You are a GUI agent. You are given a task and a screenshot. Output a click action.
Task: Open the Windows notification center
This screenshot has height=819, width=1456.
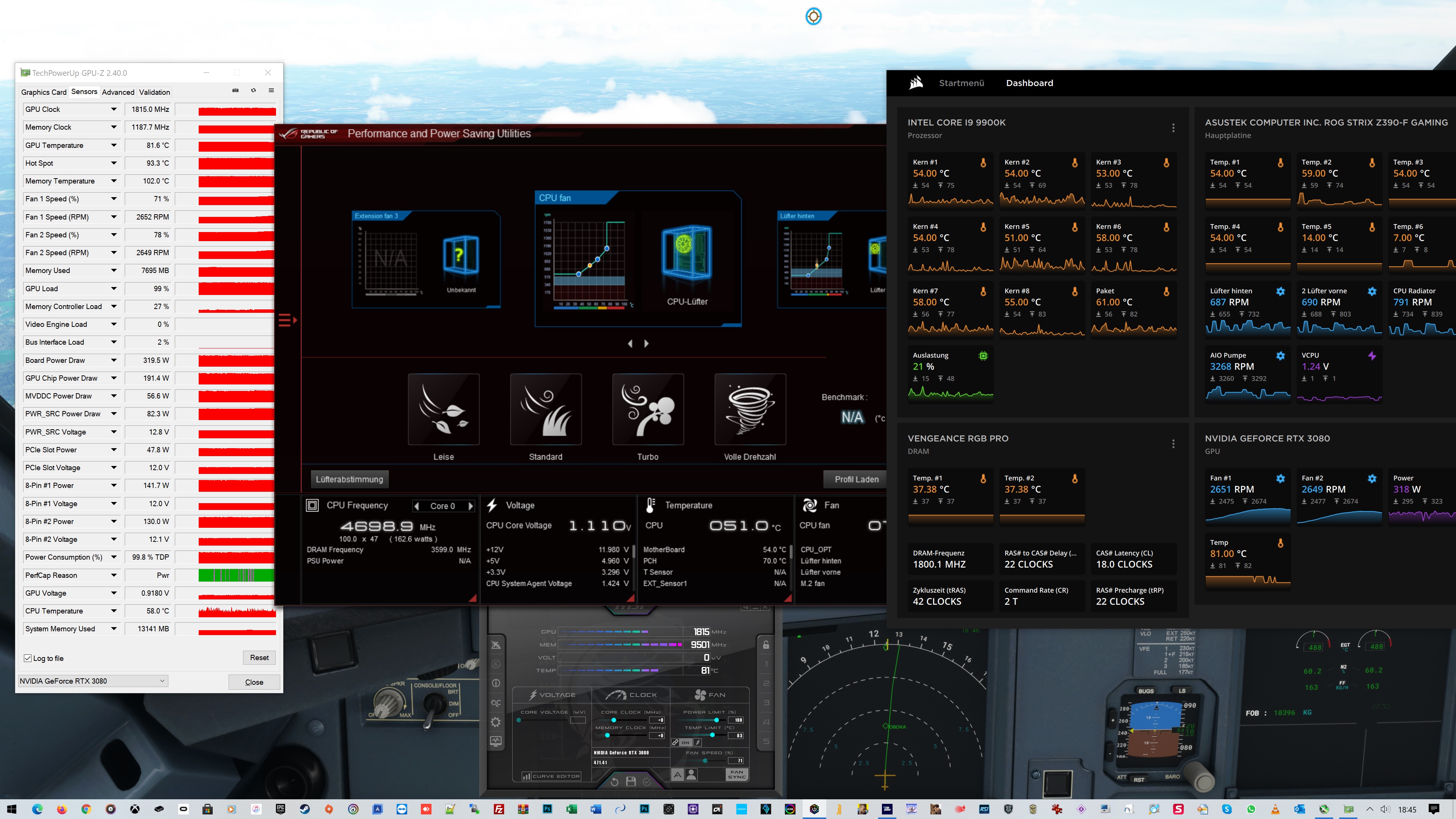point(1434,809)
